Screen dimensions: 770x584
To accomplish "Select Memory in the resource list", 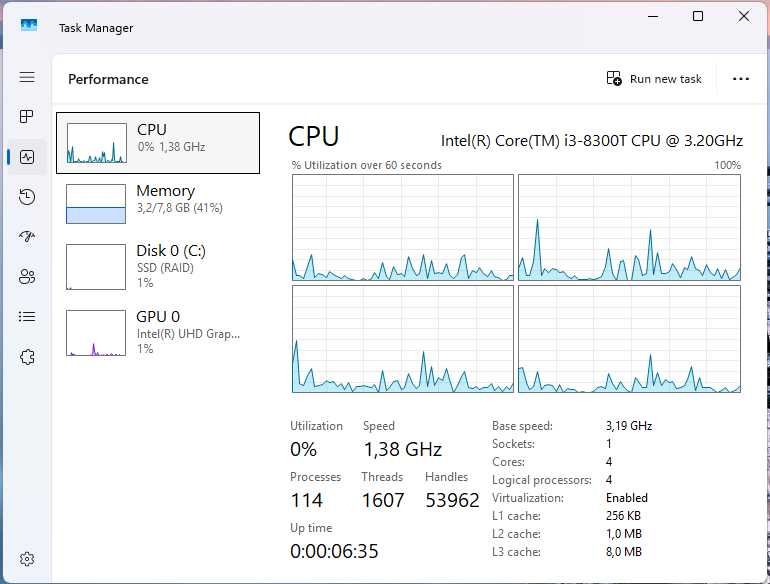I will point(158,202).
